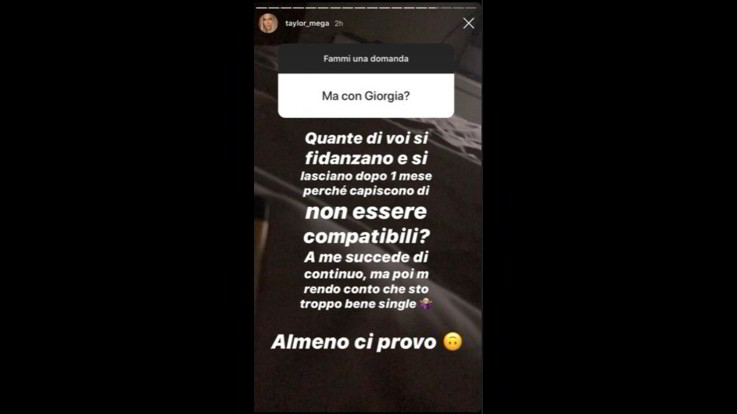Close the story with the X icon
The image size is (737, 414).
tap(468, 23)
